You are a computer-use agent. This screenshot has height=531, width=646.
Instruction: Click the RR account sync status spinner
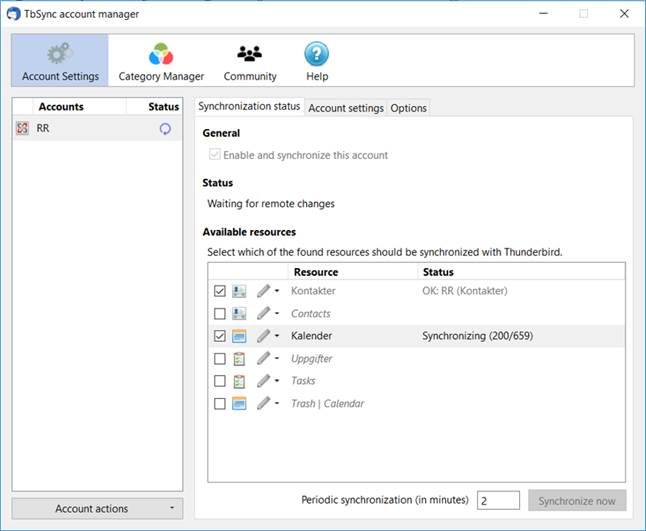pos(165,129)
